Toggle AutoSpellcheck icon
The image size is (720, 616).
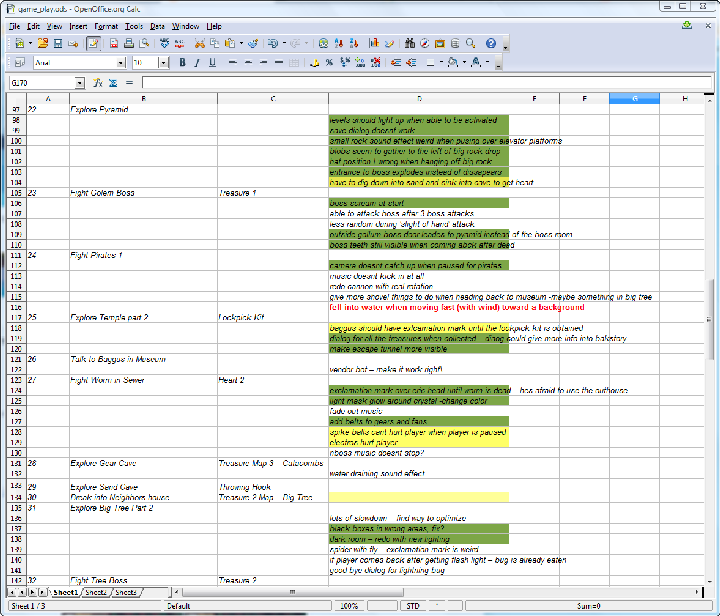coord(180,43)
